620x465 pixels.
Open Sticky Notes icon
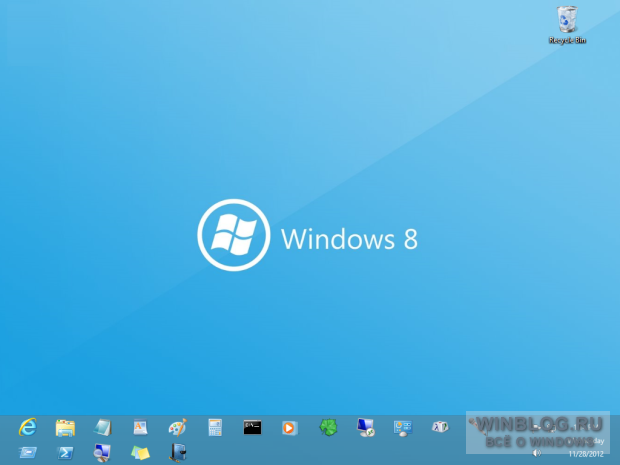[x=140, y=453]
